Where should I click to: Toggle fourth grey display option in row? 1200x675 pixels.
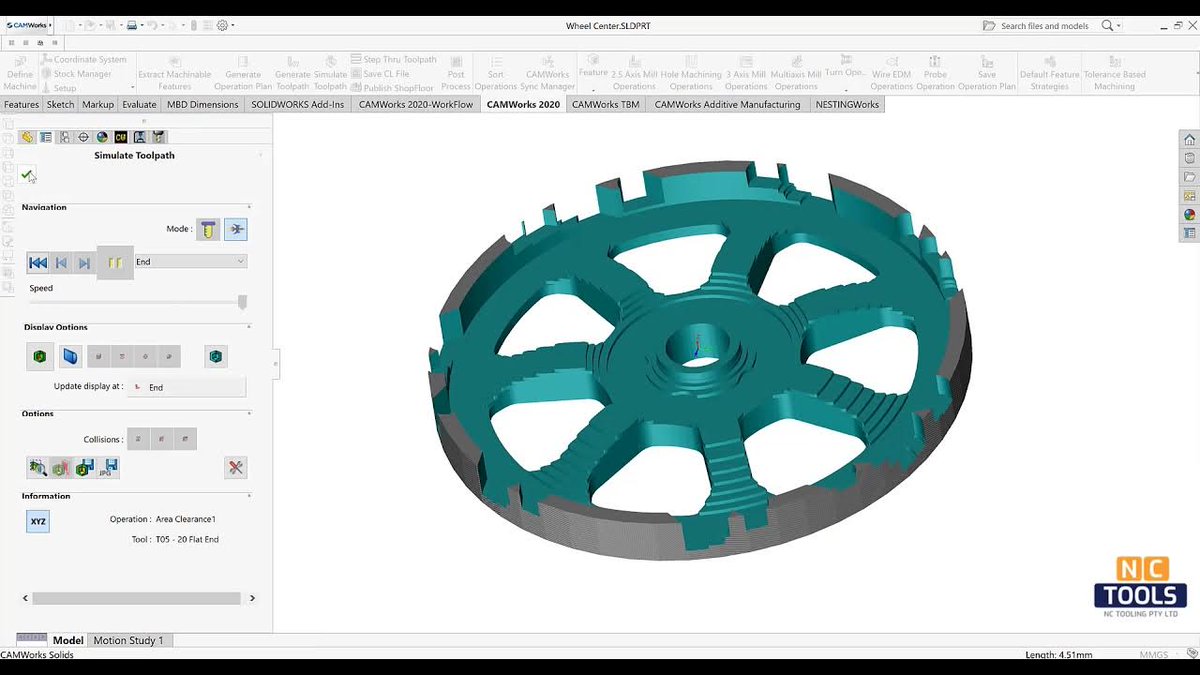point(168,356)
